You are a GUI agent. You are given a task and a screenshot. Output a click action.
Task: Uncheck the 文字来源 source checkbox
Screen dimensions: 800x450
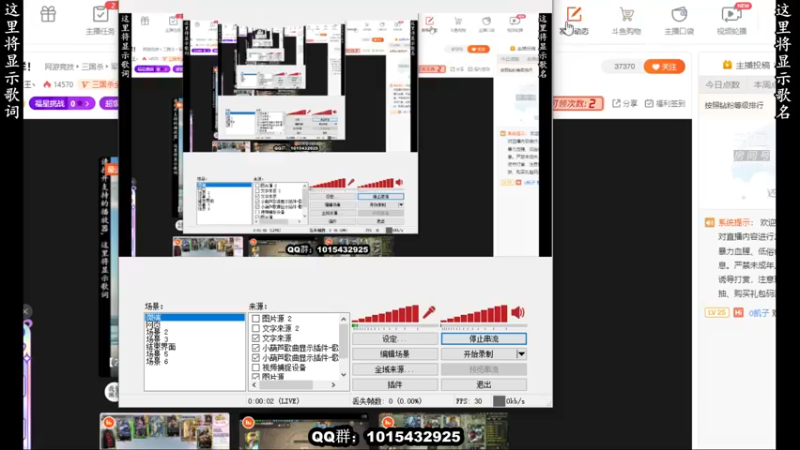256,338
